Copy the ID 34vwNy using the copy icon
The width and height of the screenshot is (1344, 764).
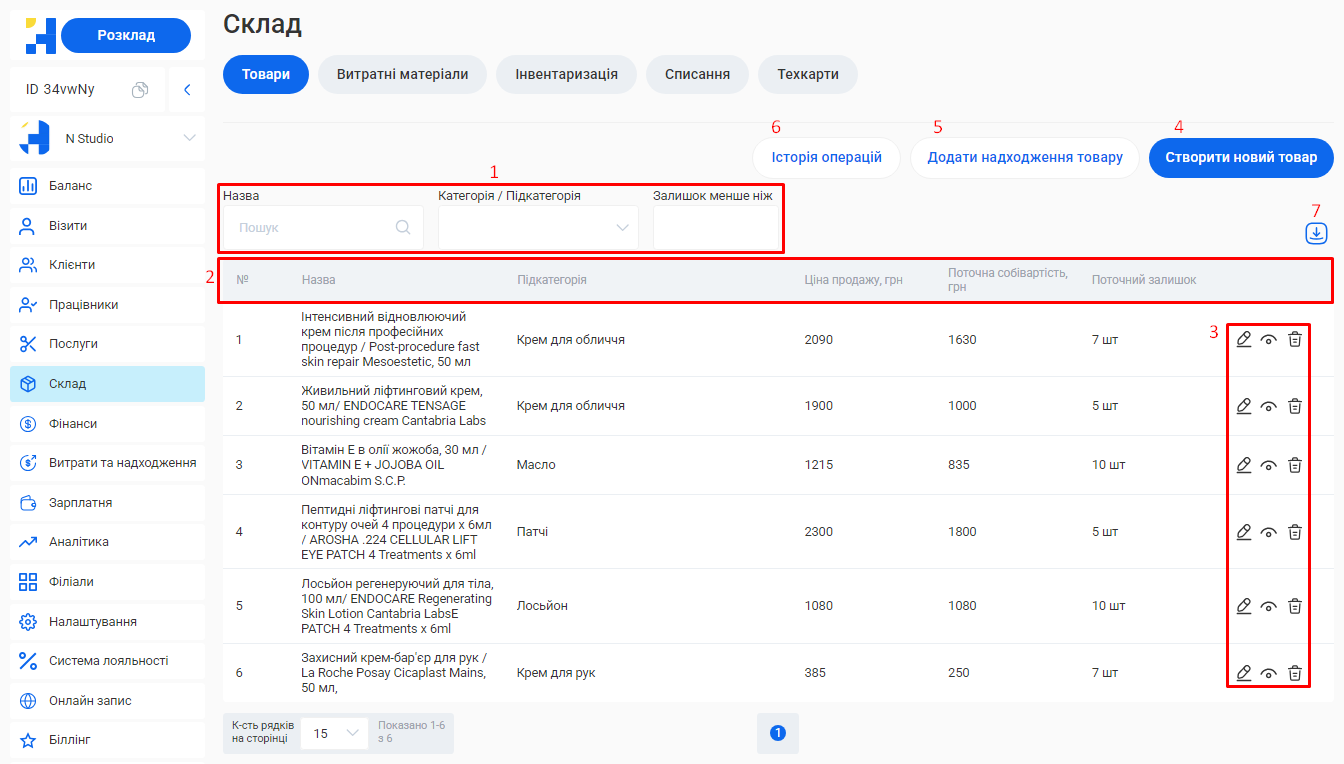tap(140, 90)
